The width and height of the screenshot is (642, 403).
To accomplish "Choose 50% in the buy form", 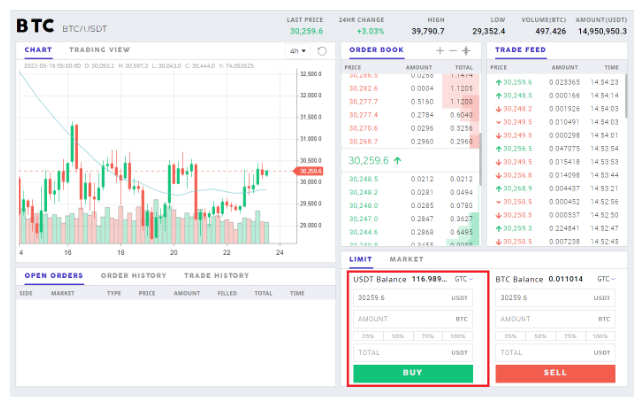I will tap(398, 336).
